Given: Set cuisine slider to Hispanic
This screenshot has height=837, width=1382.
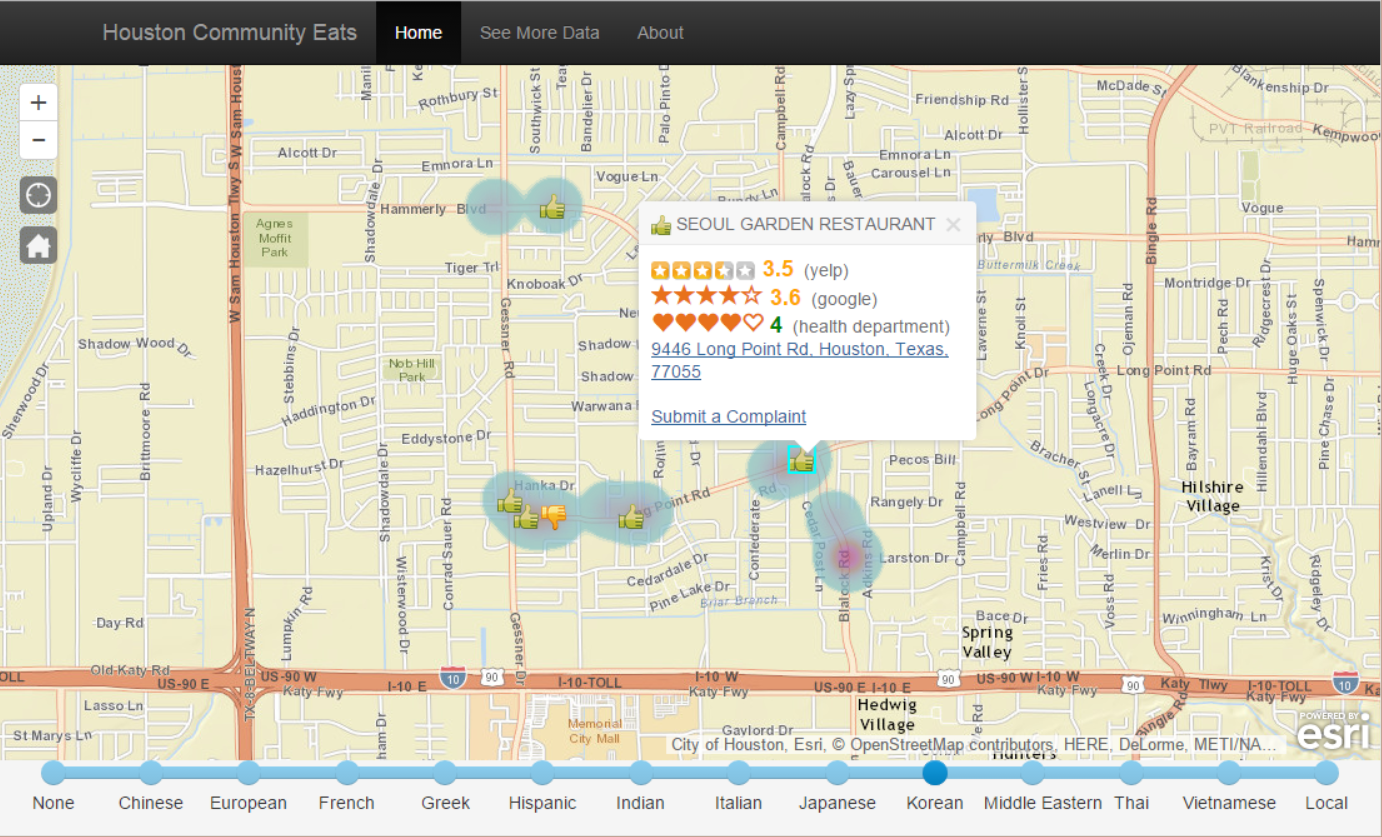Looking at the screenshot, I should click(x=543, y=772).
